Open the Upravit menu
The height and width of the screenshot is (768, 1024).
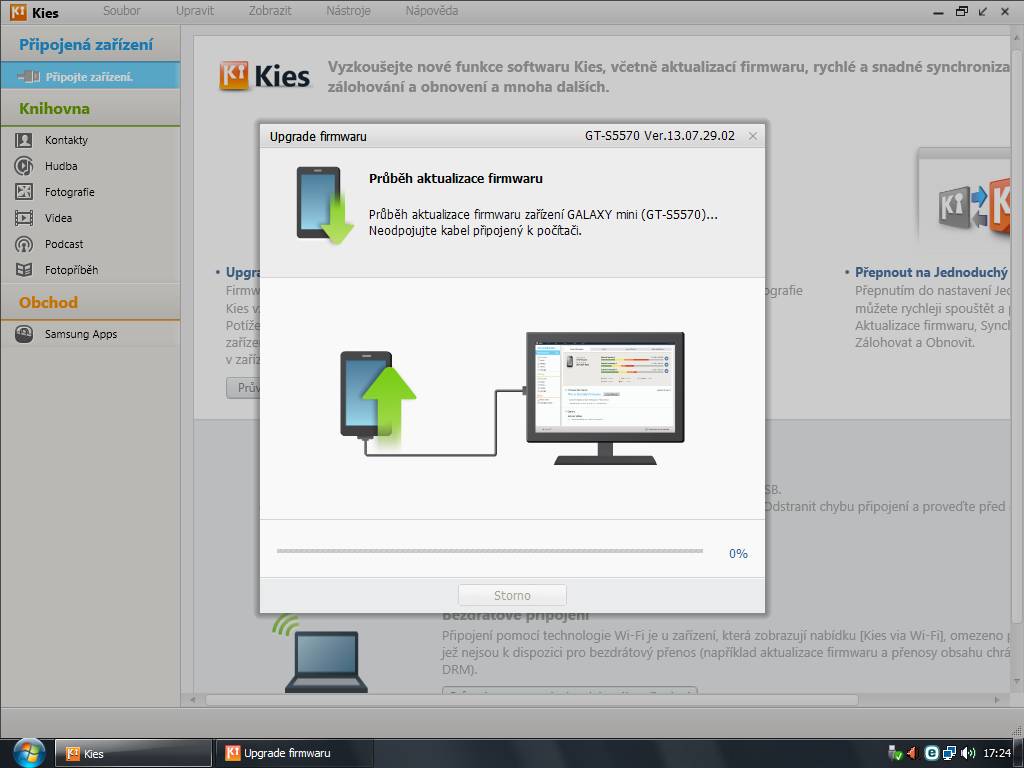[x=195, y=11]
